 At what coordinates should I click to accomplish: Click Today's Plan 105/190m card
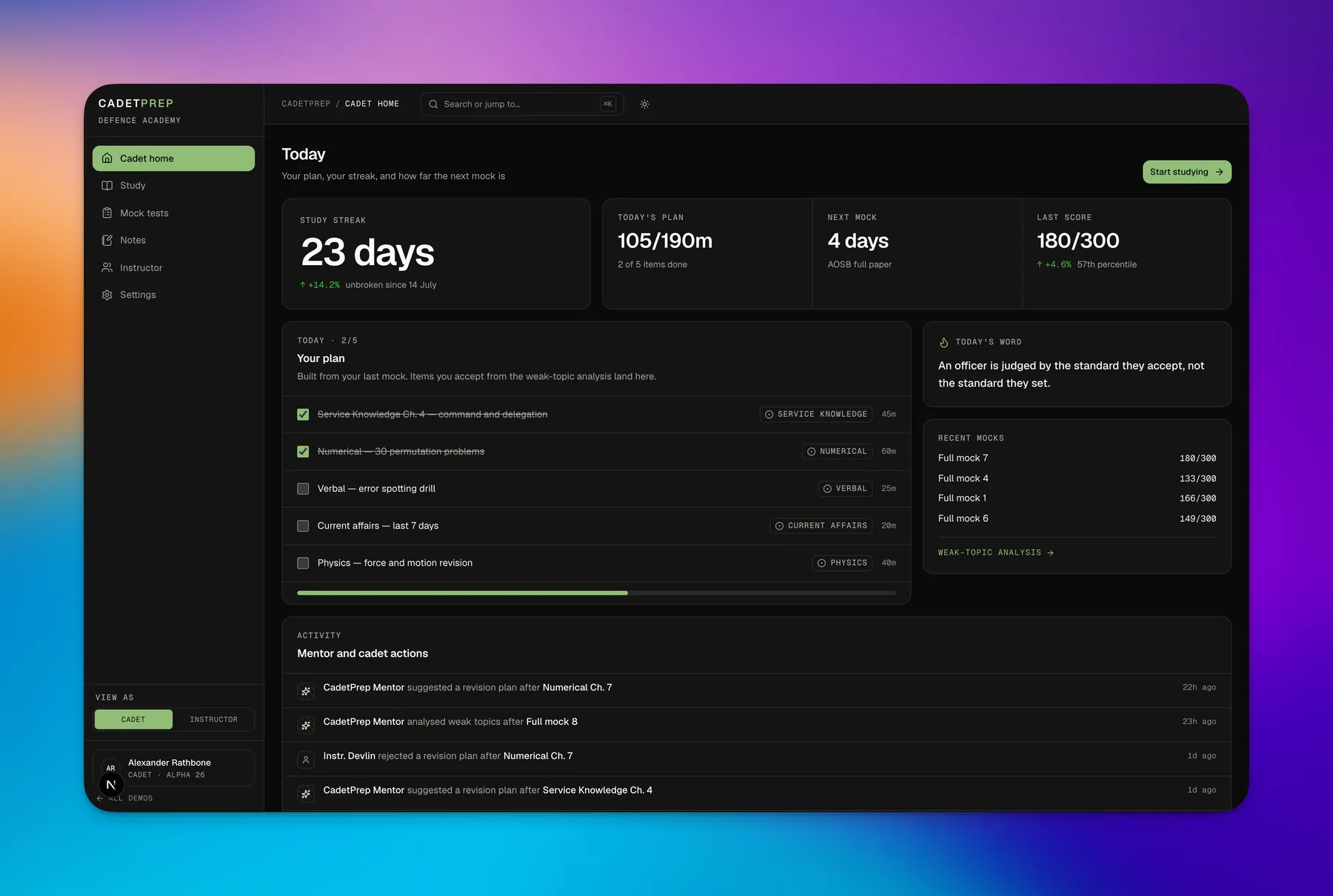[707, 254]
